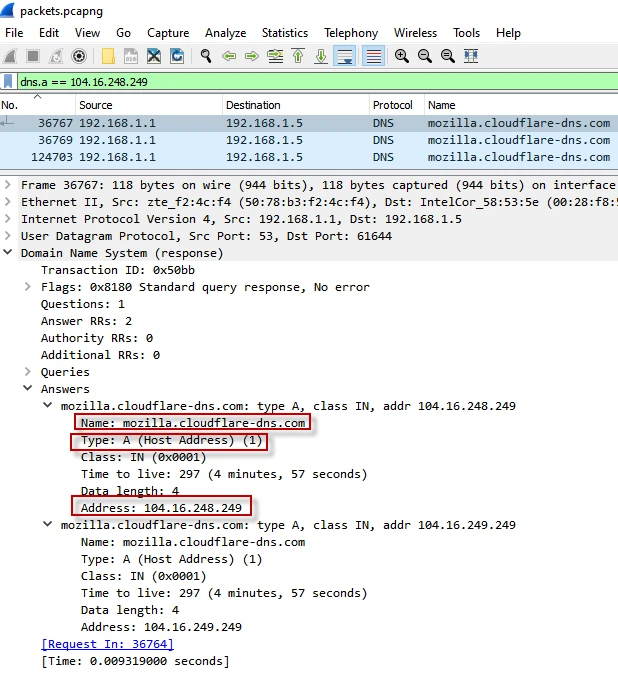The image size is (618, 698).
Task: Reload the capture file using toolbar icon
Action: pos(177,56)
